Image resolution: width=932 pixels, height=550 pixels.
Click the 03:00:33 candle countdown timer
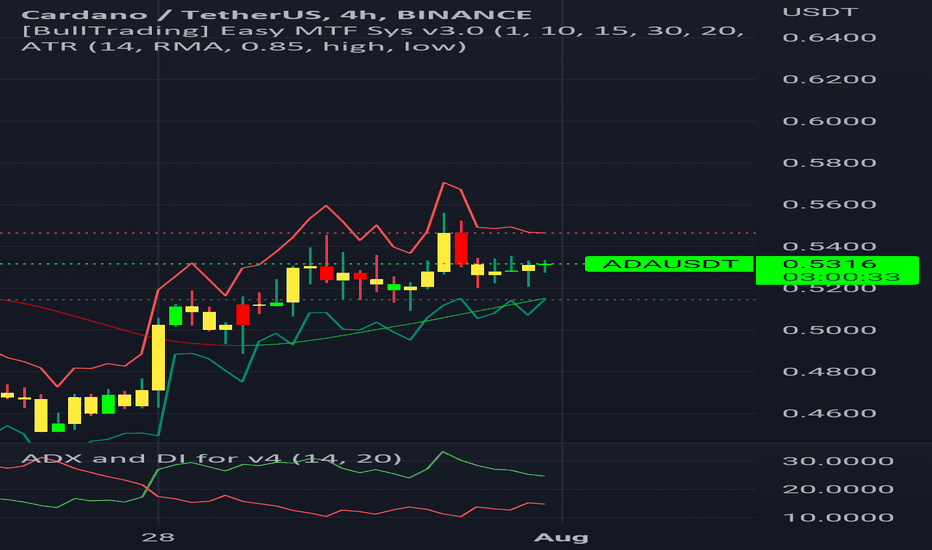(x=841, y=277)
